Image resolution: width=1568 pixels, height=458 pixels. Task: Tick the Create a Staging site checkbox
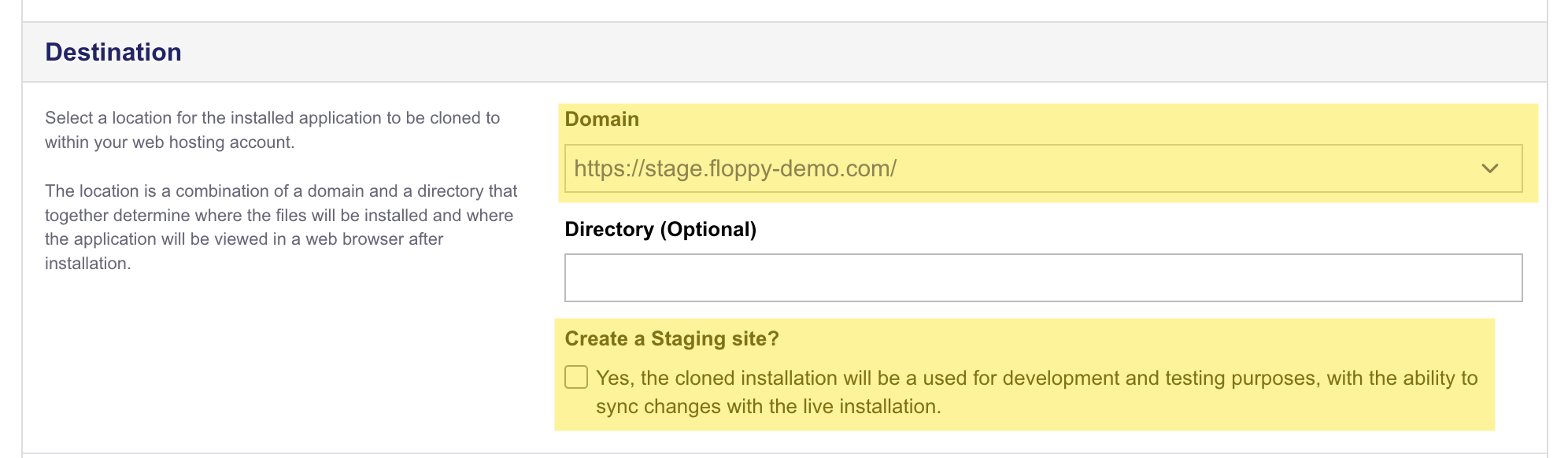click(x=576, y=378)
